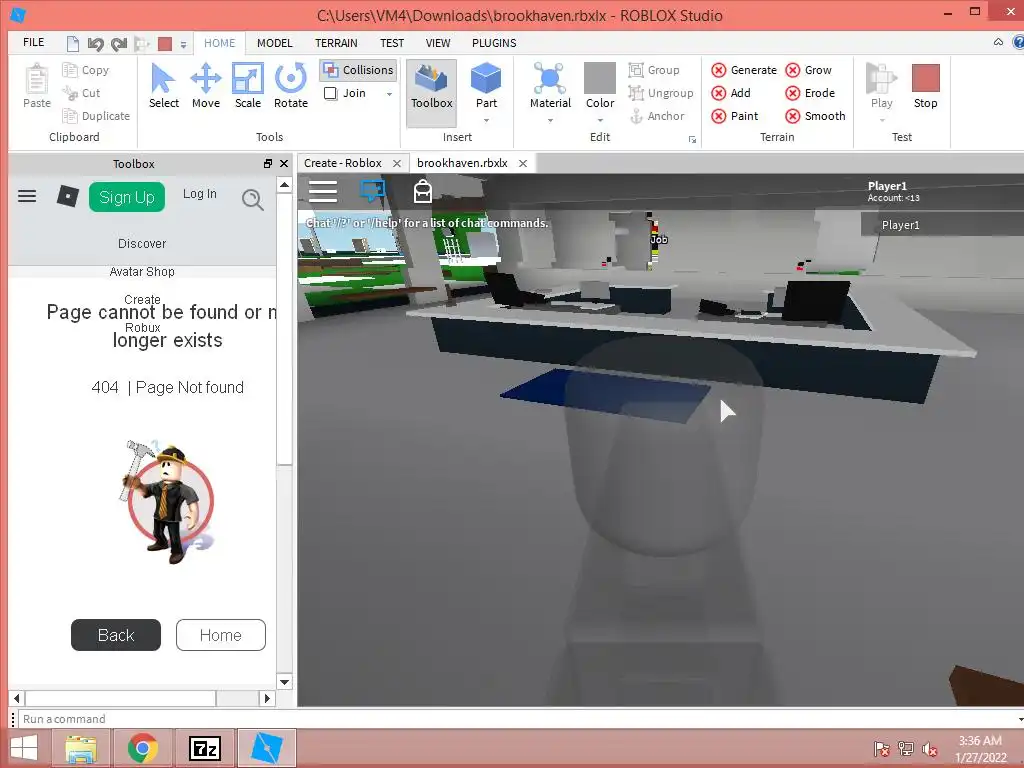Viewport: 1024px width, 768px height.
Task: Click the Cut command
Action: (x=81, y=93)
